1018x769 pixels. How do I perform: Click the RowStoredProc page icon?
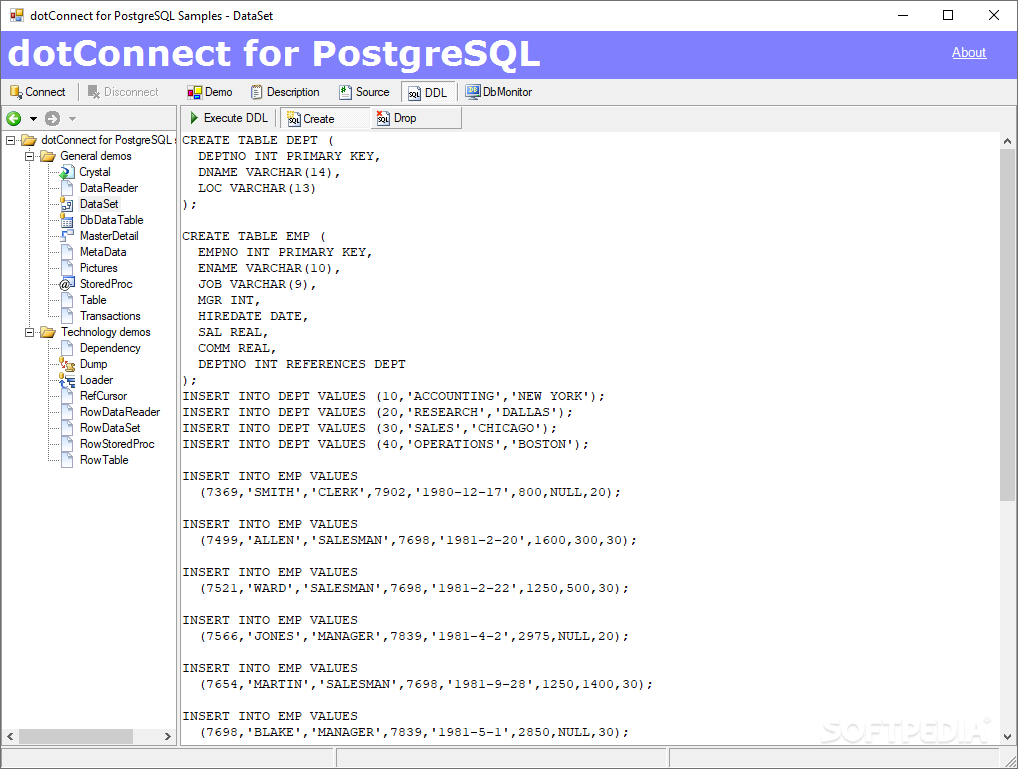[67, 444]
